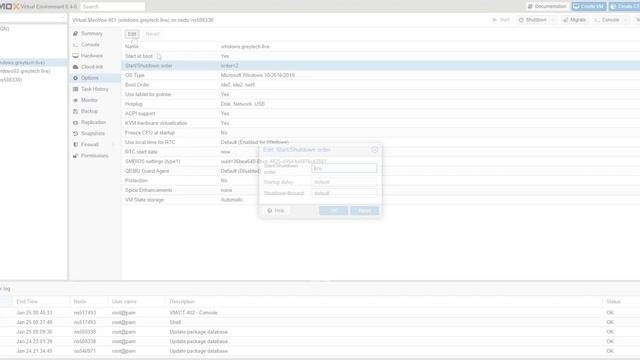
Task: Click the Create VM monitor icon
Action: [x=576, y=7]
